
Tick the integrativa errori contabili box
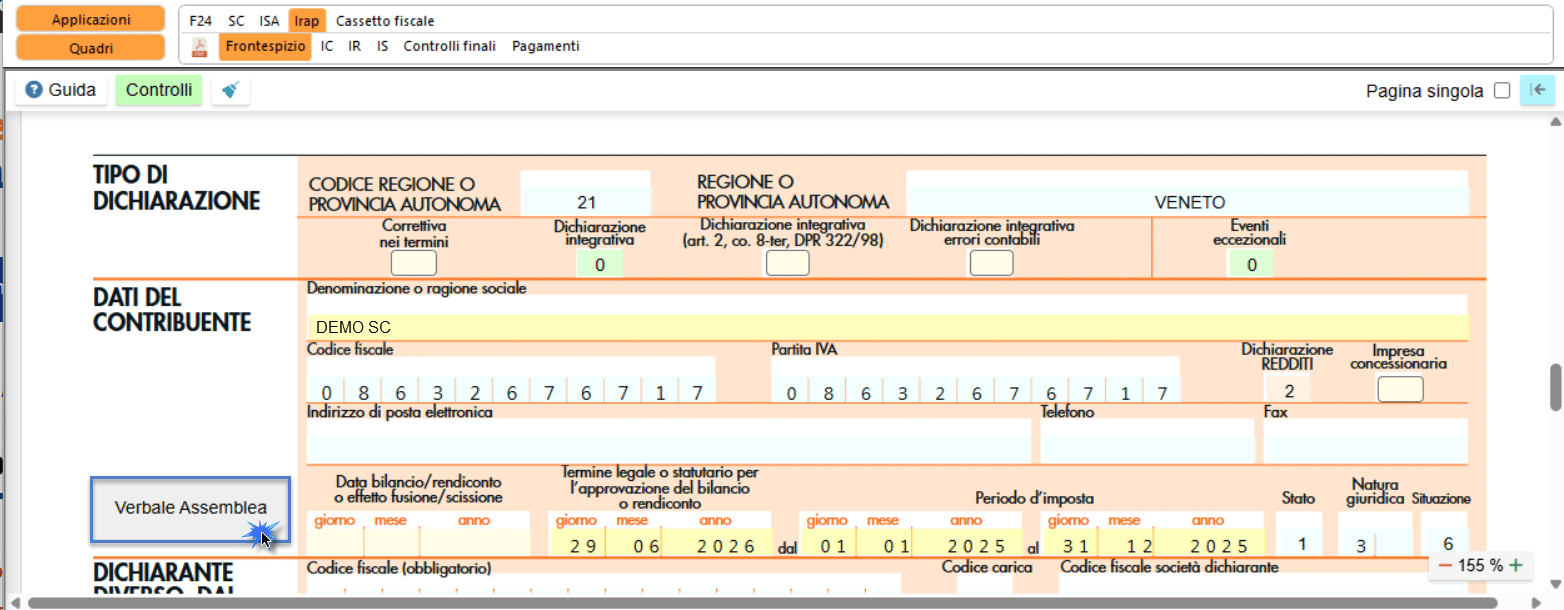[x=991, y=263]
